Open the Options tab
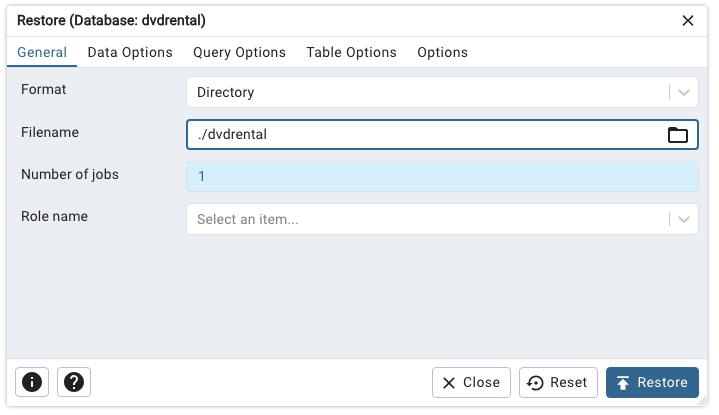719x415 pixels. tap(442, 52)
